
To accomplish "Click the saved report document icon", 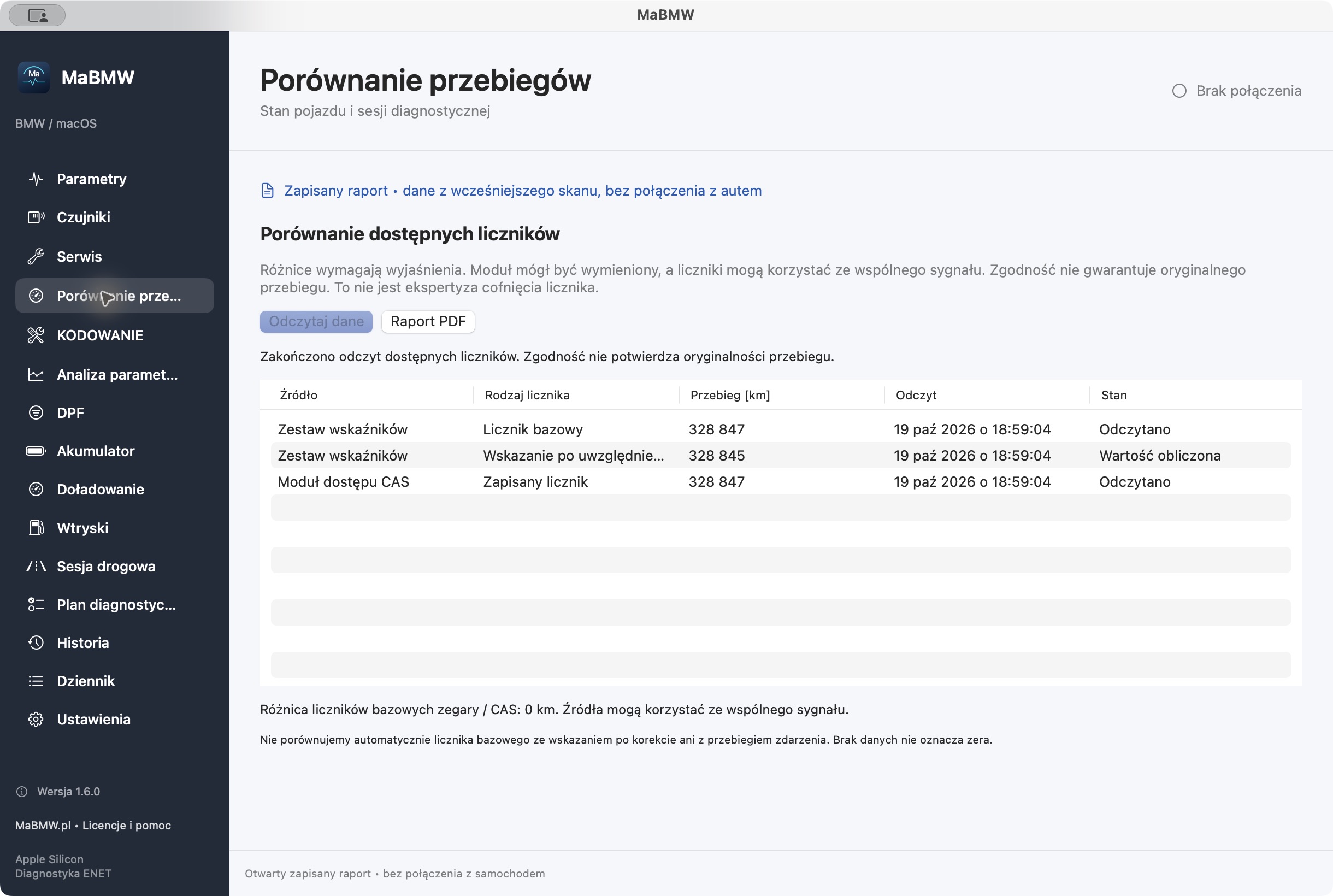I will (x=267, y=190).
